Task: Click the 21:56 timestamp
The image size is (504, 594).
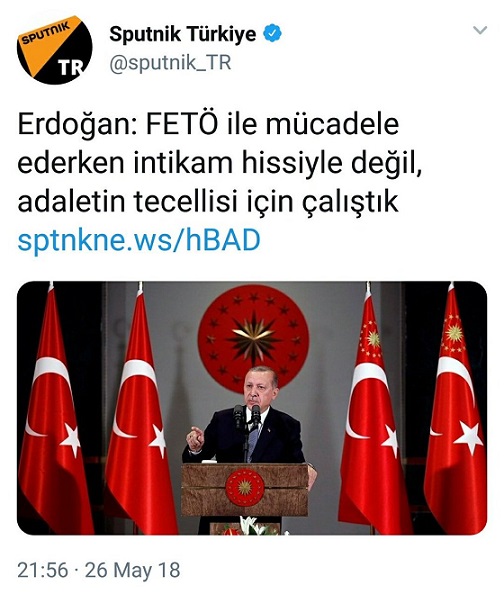Action: [x=43, y=570]
